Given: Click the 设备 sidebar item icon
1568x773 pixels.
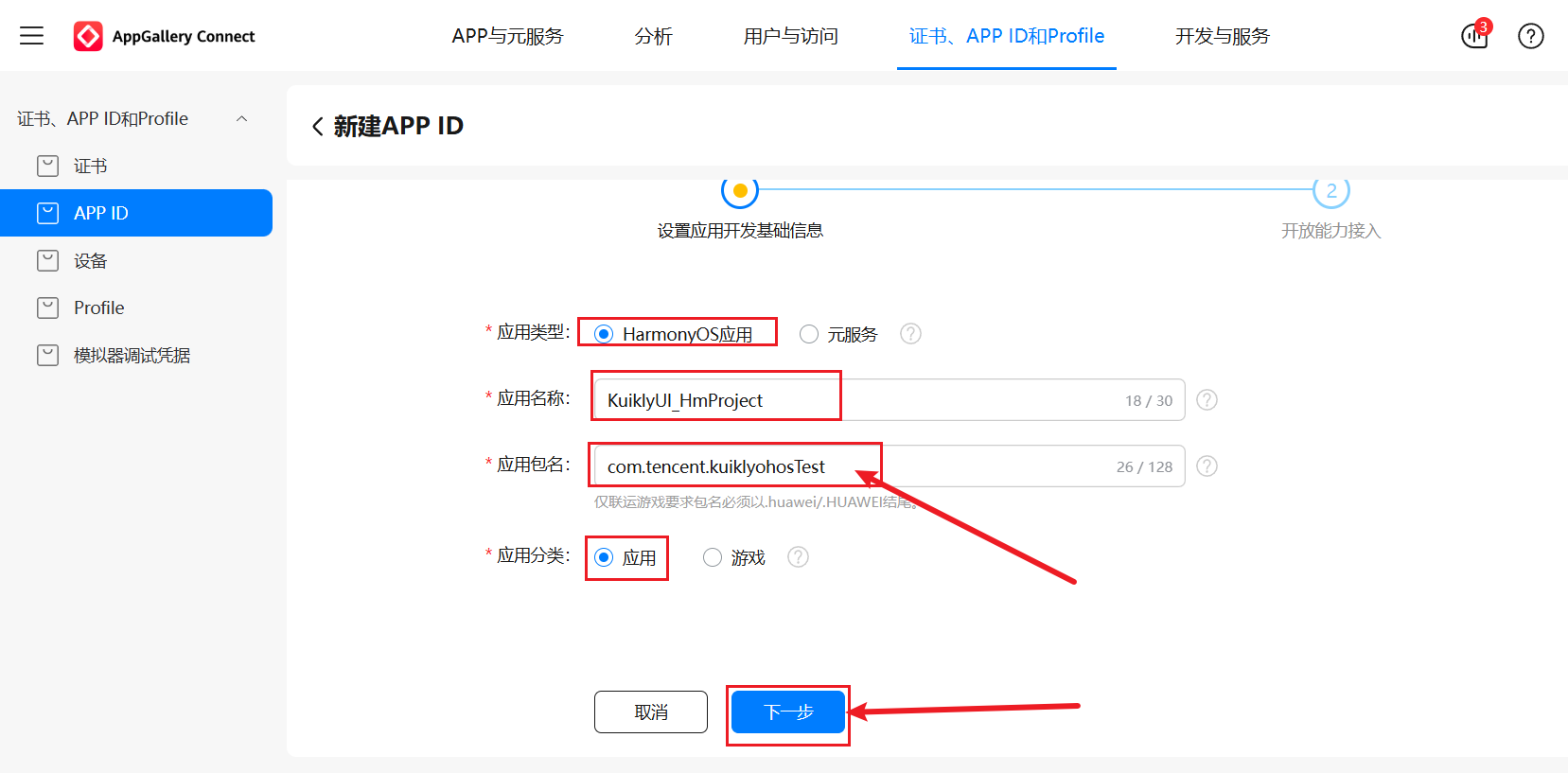Looking at the screenshot, I should 47,260.
